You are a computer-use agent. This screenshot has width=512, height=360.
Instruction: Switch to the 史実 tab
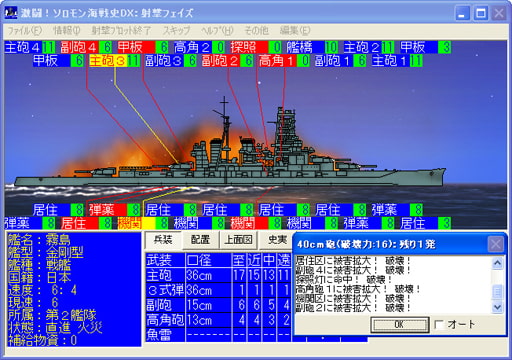pos(277,240)
